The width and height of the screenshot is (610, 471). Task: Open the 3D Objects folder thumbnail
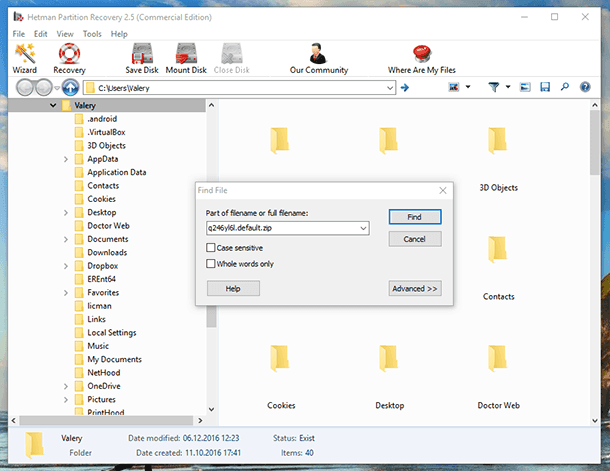click(498, 140)
